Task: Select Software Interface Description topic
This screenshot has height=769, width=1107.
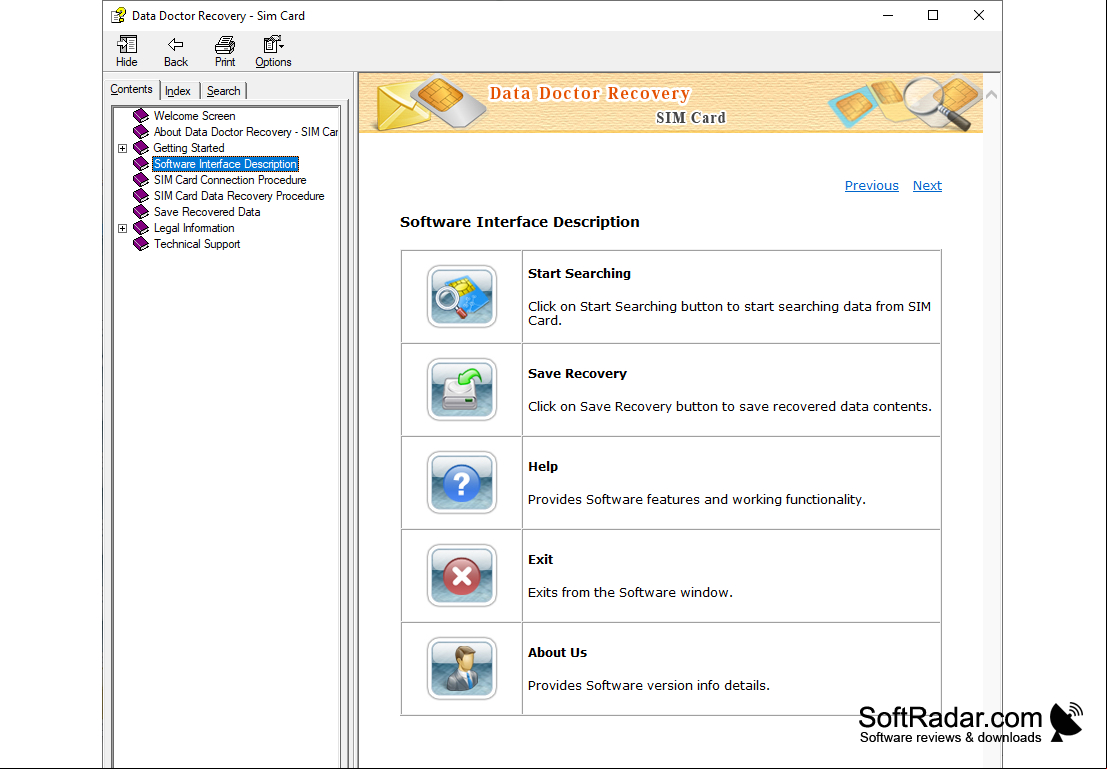Action: (225, 164)
